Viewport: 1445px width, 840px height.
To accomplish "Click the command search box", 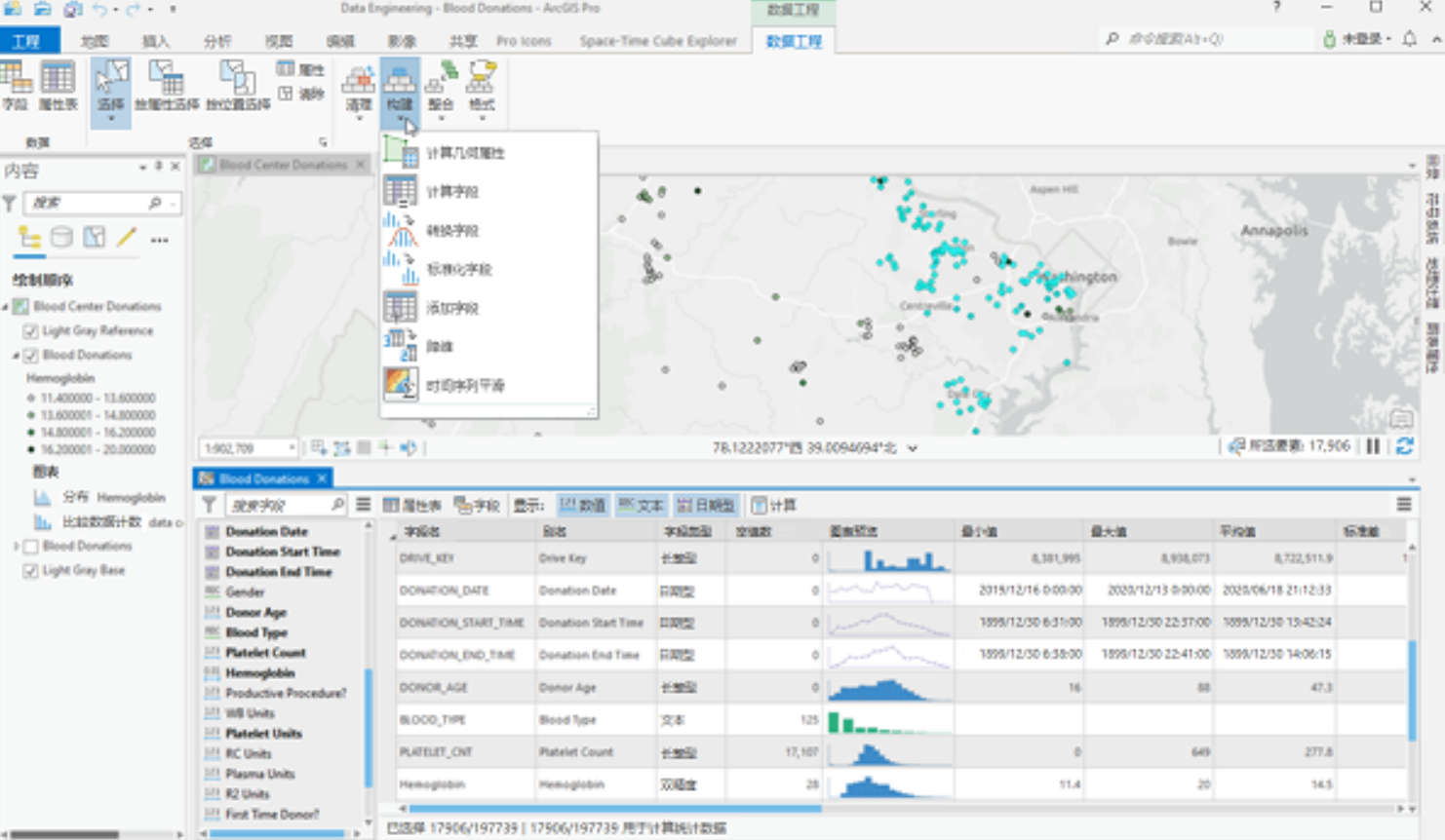I will (1207, 39).
